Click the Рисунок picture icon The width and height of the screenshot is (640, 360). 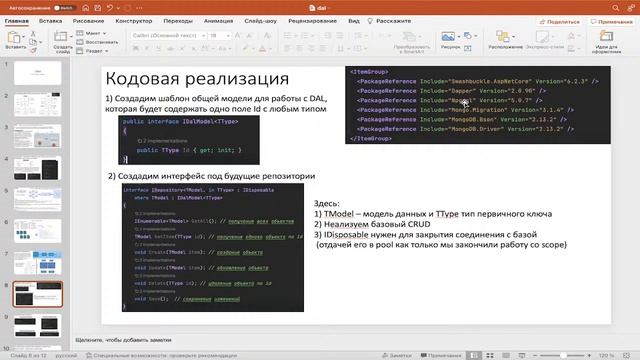[x=448, y=37]
